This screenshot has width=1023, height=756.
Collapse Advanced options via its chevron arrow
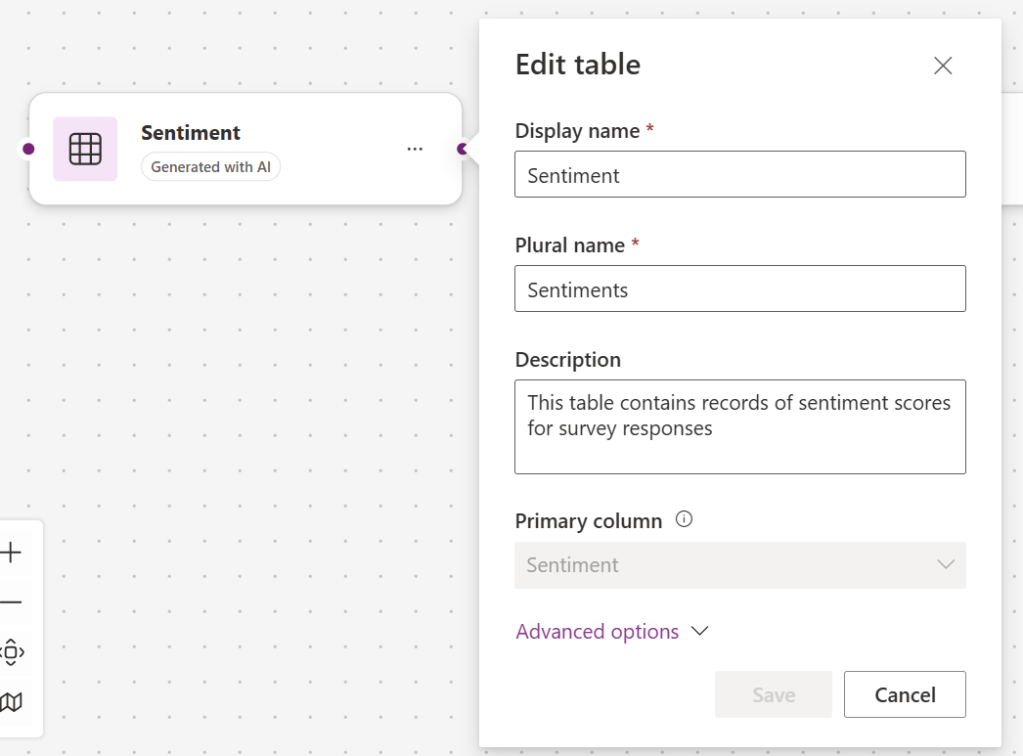(x=699, y=631)
